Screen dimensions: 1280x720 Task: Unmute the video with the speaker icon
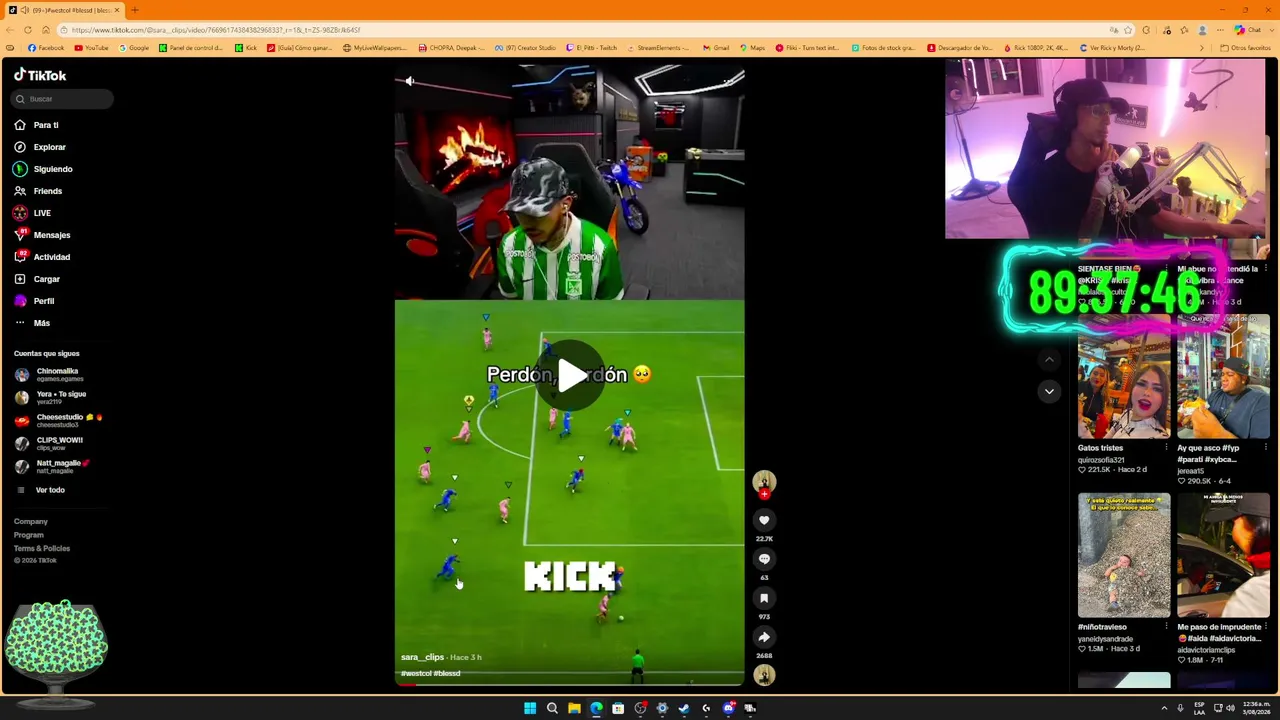tap(409, 81)
